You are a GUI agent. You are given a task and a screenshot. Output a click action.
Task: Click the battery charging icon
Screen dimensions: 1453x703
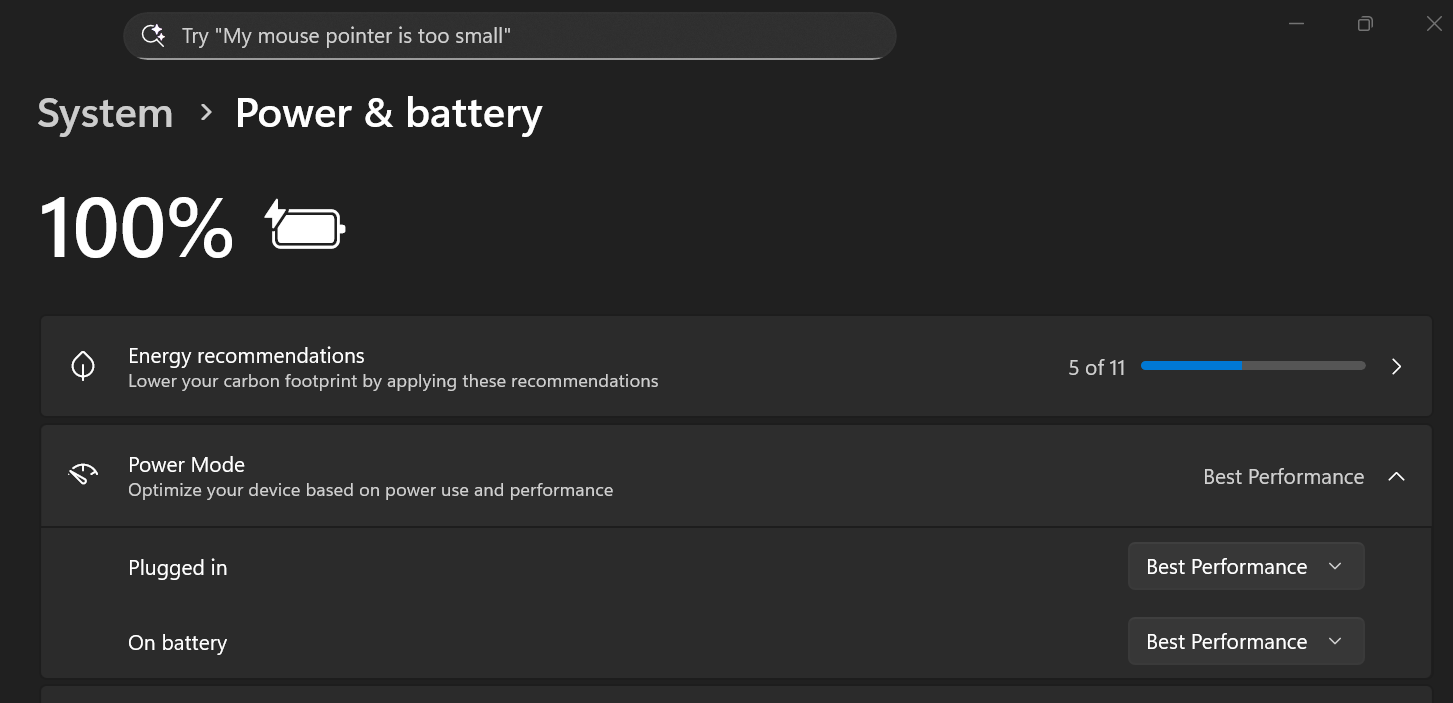[x=305, y=226]
